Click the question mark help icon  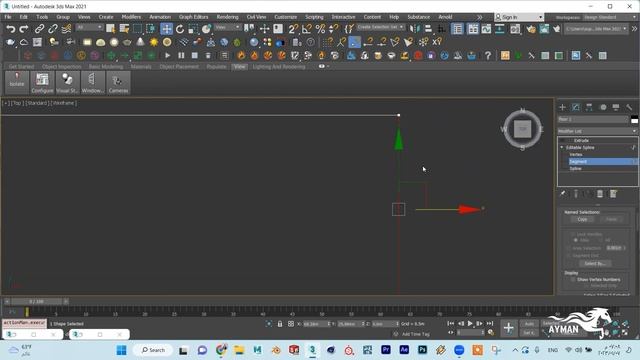(x=488, y=56)
